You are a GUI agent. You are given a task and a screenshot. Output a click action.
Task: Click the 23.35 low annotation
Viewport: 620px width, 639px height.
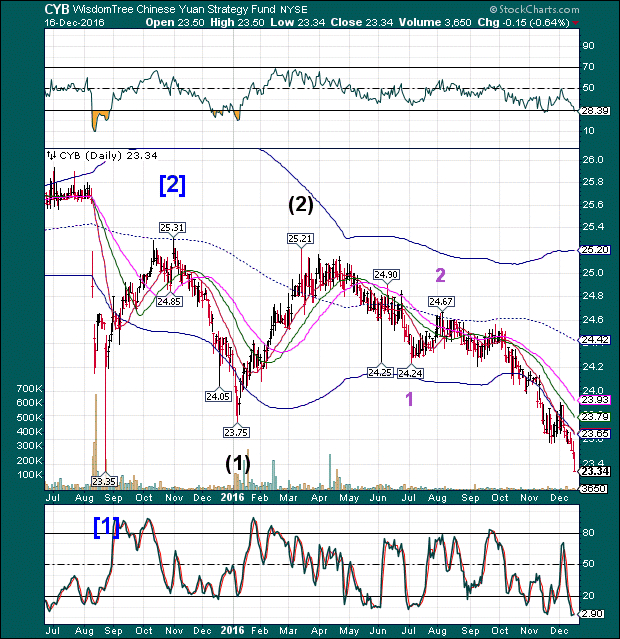tap(104, 481)
